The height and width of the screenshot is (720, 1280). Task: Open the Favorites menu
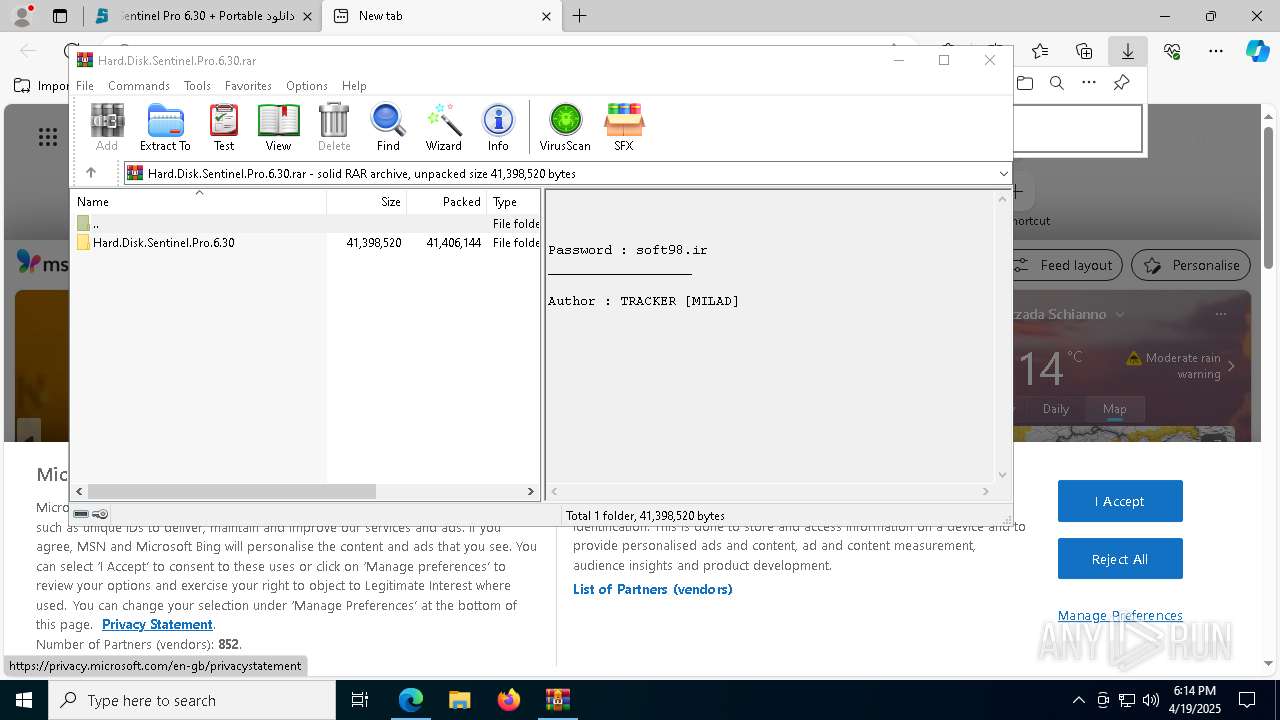248,86
